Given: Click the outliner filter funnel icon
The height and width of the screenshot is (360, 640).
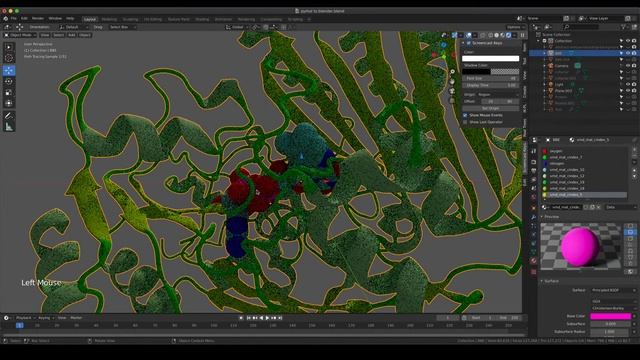Looking at the screenshot, I should 623,27.
